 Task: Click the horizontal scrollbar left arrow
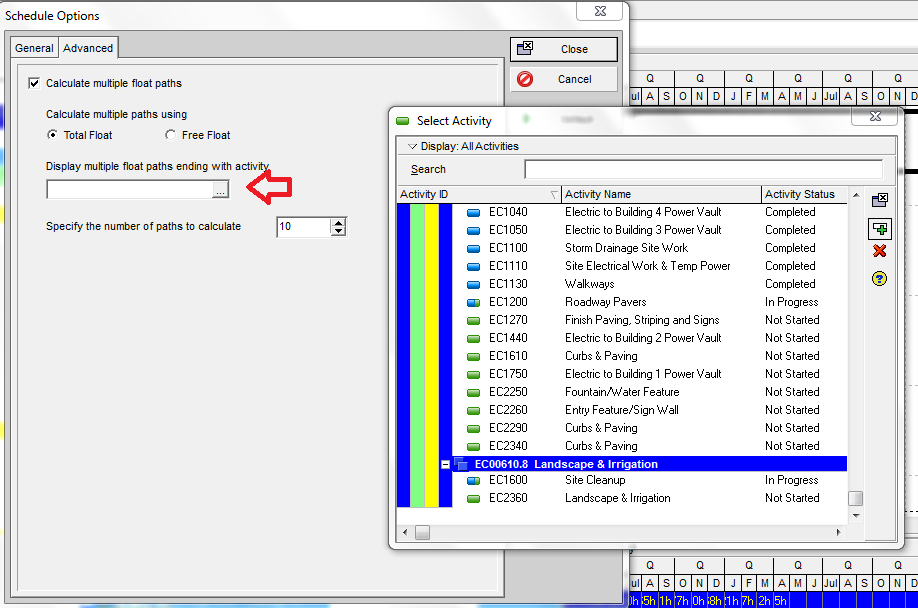405,533
